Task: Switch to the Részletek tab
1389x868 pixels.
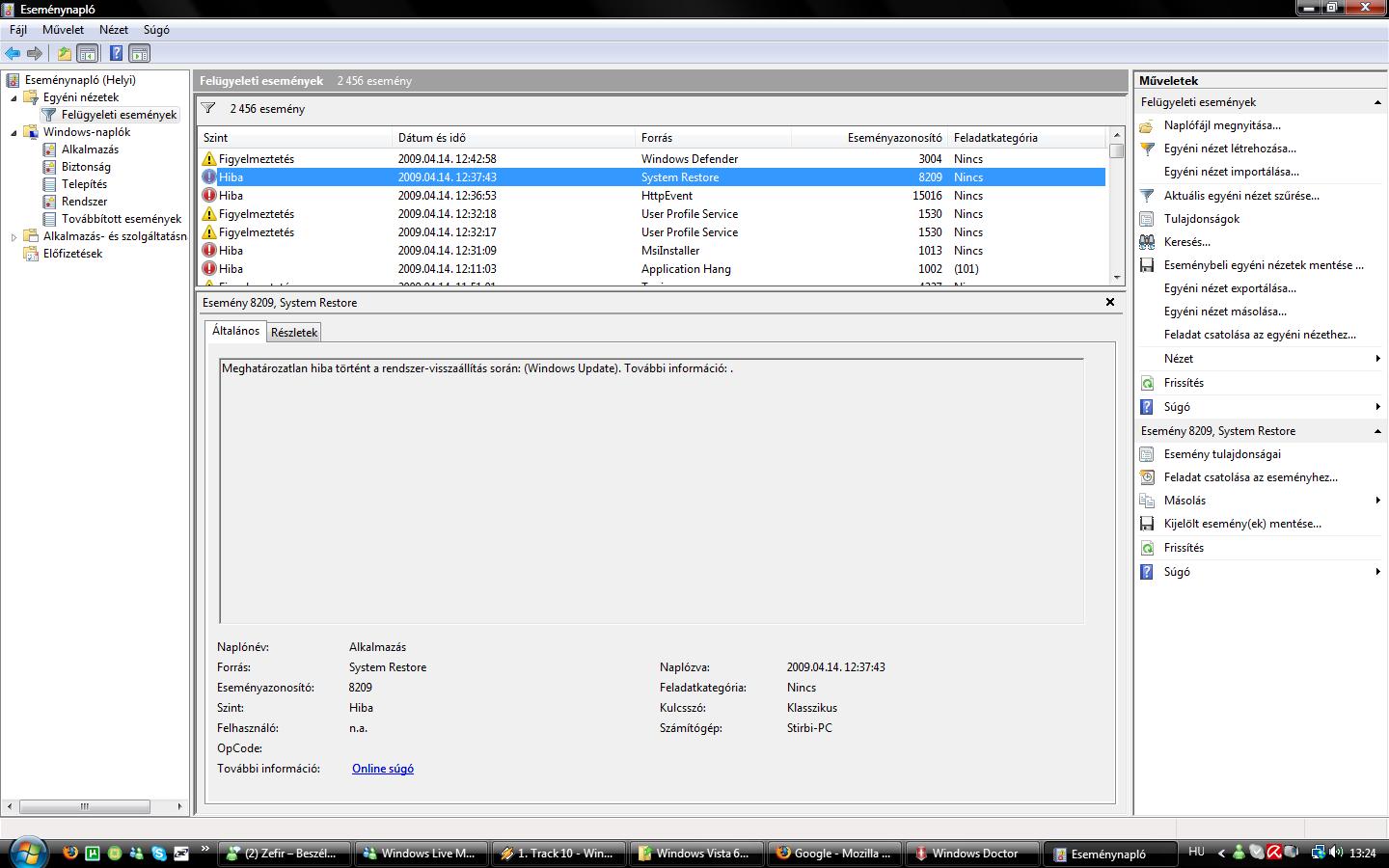Action: [294, 333]
